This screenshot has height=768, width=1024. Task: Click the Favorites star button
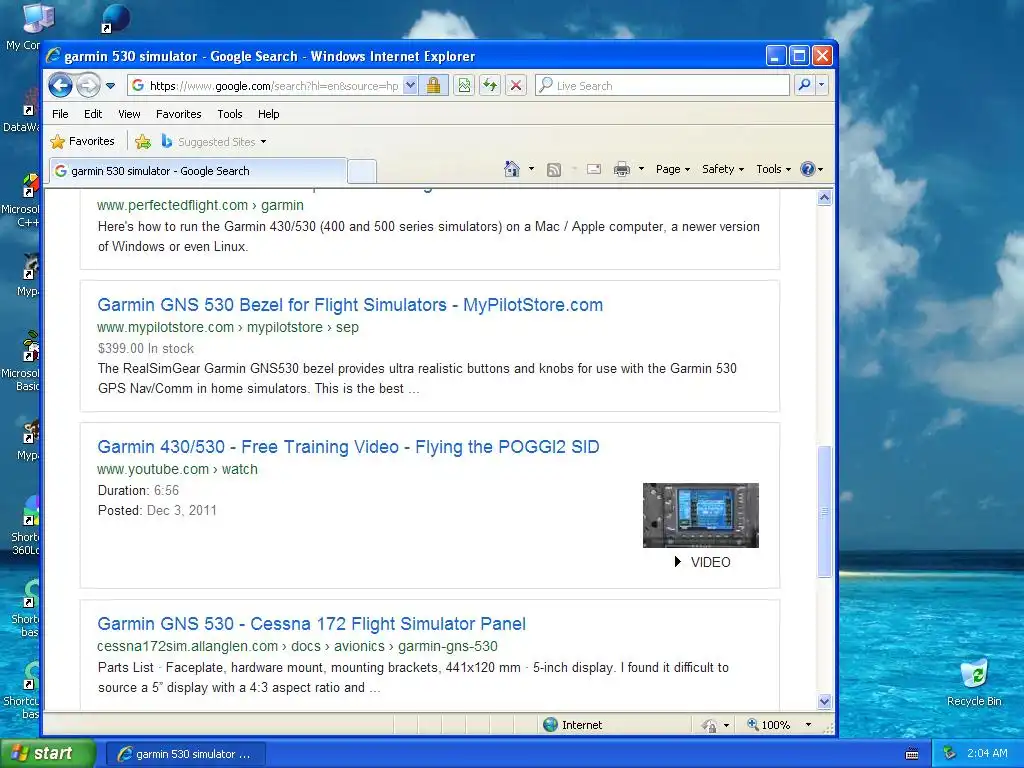[x=83, y=141]
